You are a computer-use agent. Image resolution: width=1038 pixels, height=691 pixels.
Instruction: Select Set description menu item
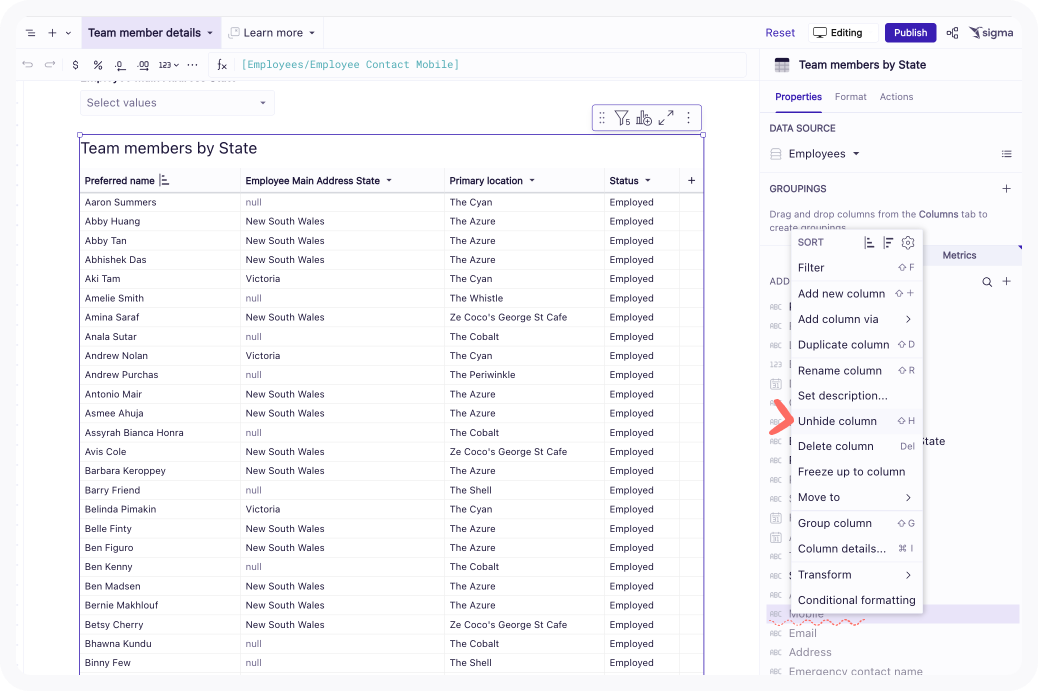(x=857, y=396)
